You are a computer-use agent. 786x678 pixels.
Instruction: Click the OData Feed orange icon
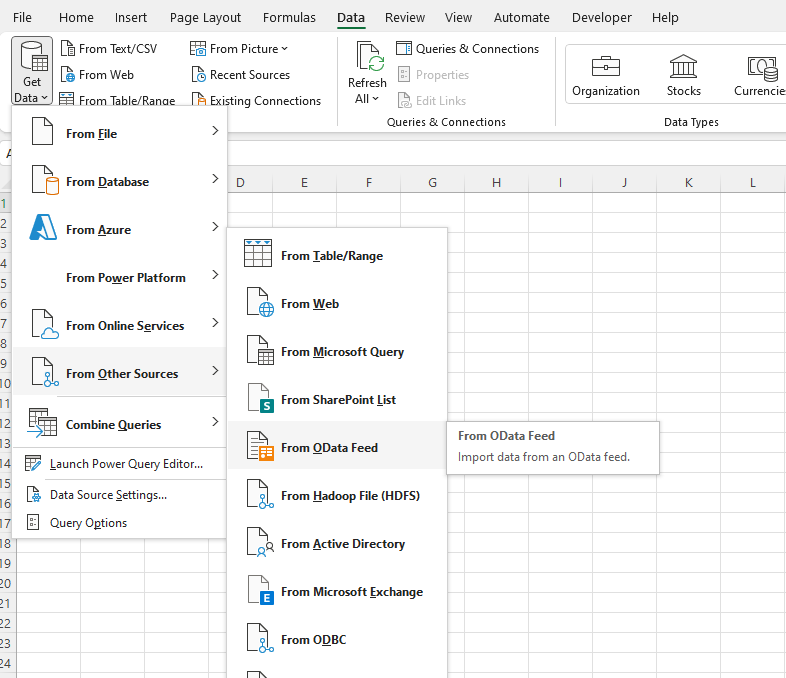pos(260,446)
